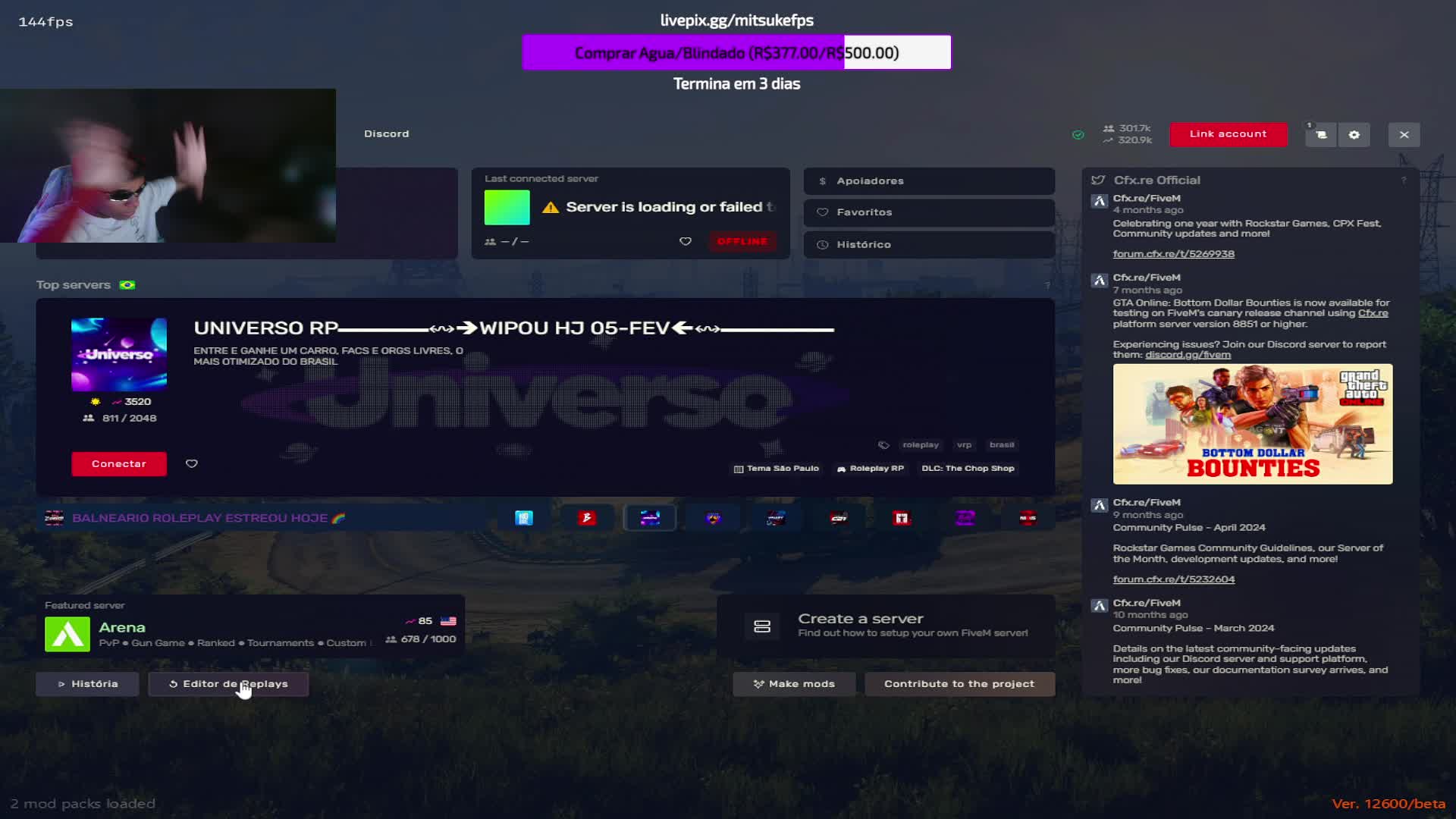Screen dimensions: 1456x819
Task: Open Create a server card
Action: tap(886, 626)
